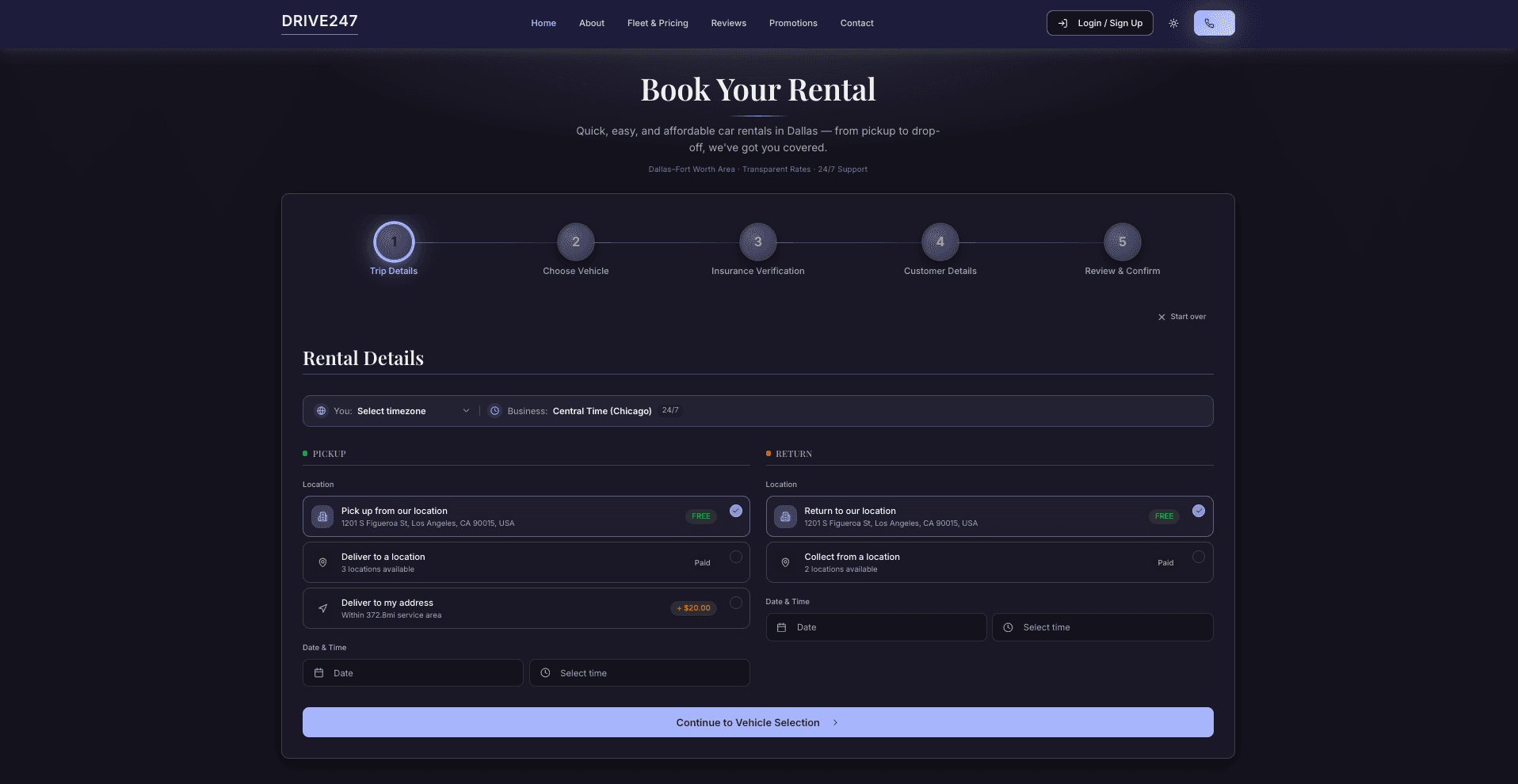Click the phone icon button in the header
1518x784 pixels.
(x=1213, y=23)
